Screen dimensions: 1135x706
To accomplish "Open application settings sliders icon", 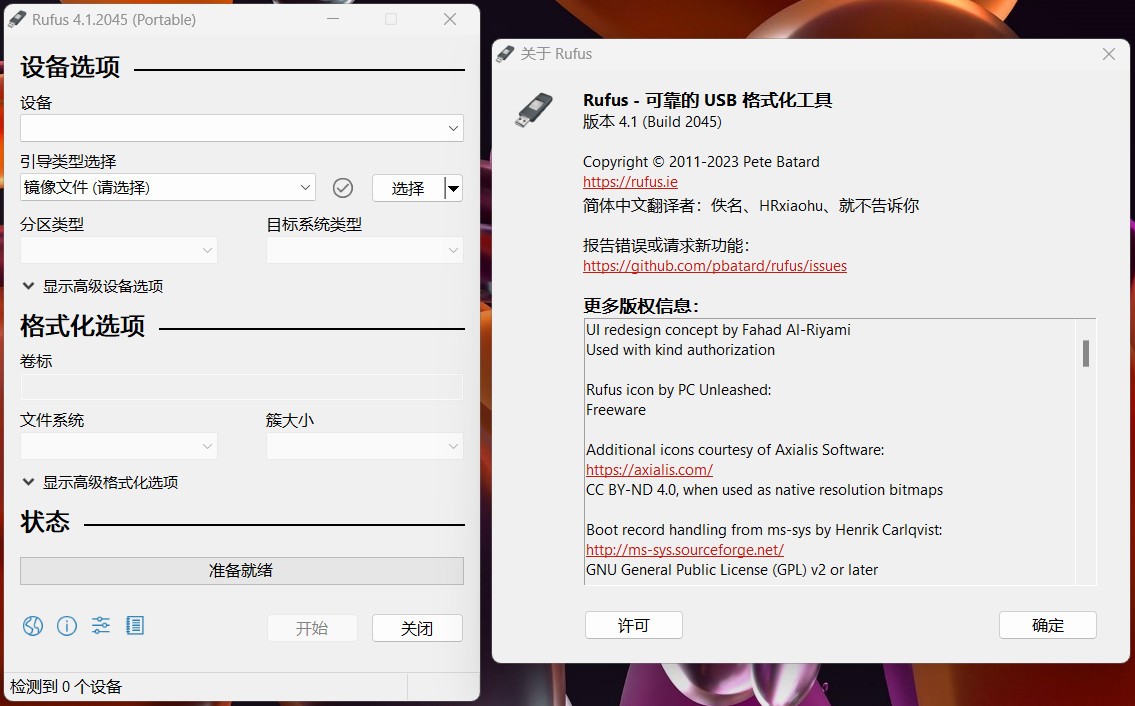I will [x=101, y=625].
